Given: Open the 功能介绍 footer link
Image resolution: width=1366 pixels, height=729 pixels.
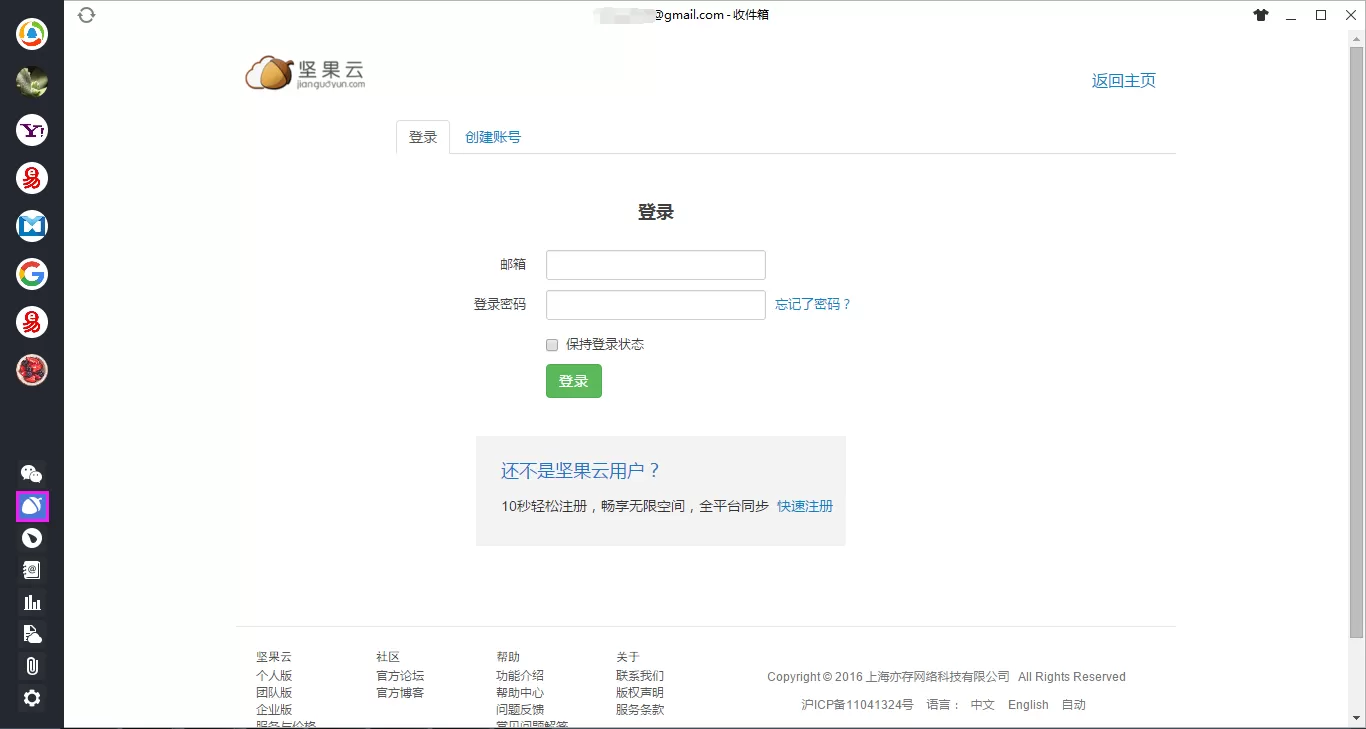Looking at the screenshot, I should coord(520,676).
